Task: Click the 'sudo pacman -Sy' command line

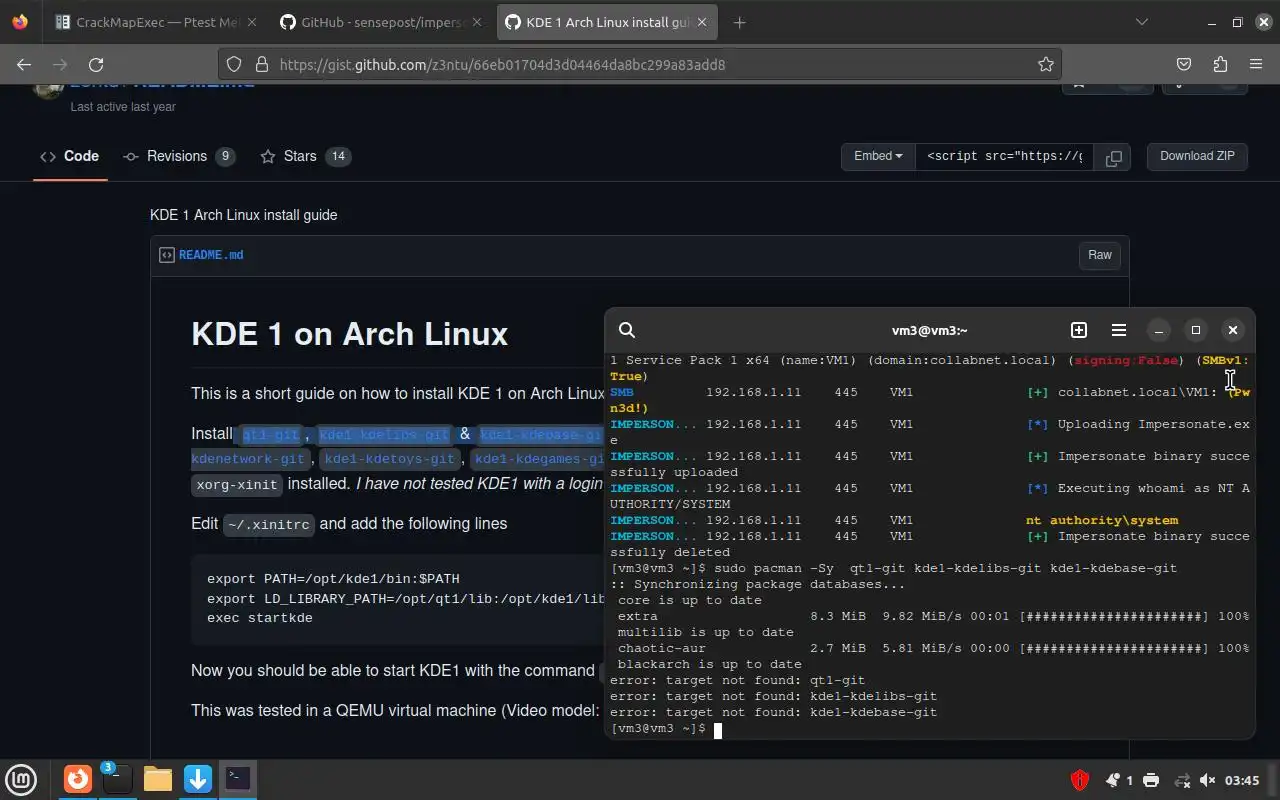Action: pos(893,568)
